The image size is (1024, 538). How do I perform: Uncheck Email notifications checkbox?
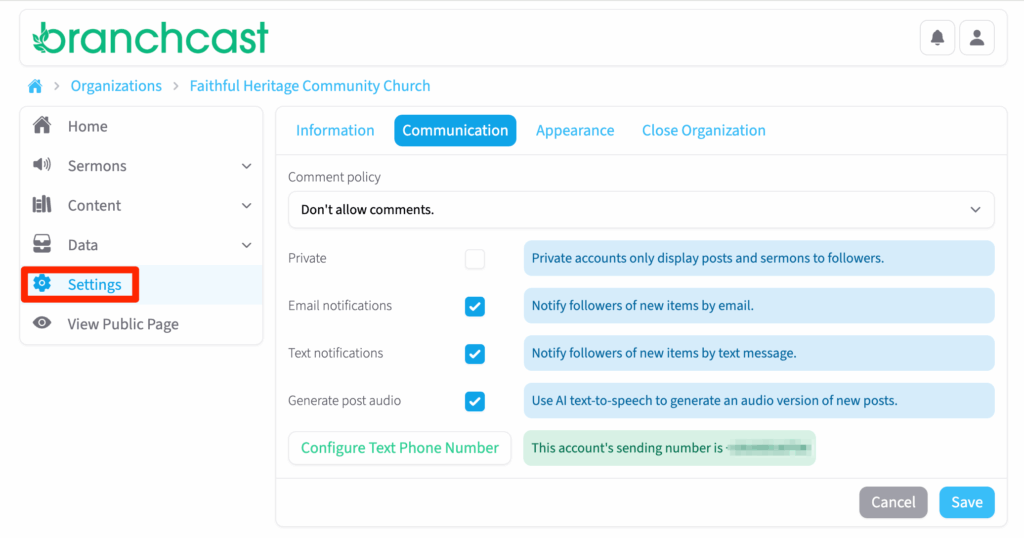pyautogui.click(x=475, y=306)
